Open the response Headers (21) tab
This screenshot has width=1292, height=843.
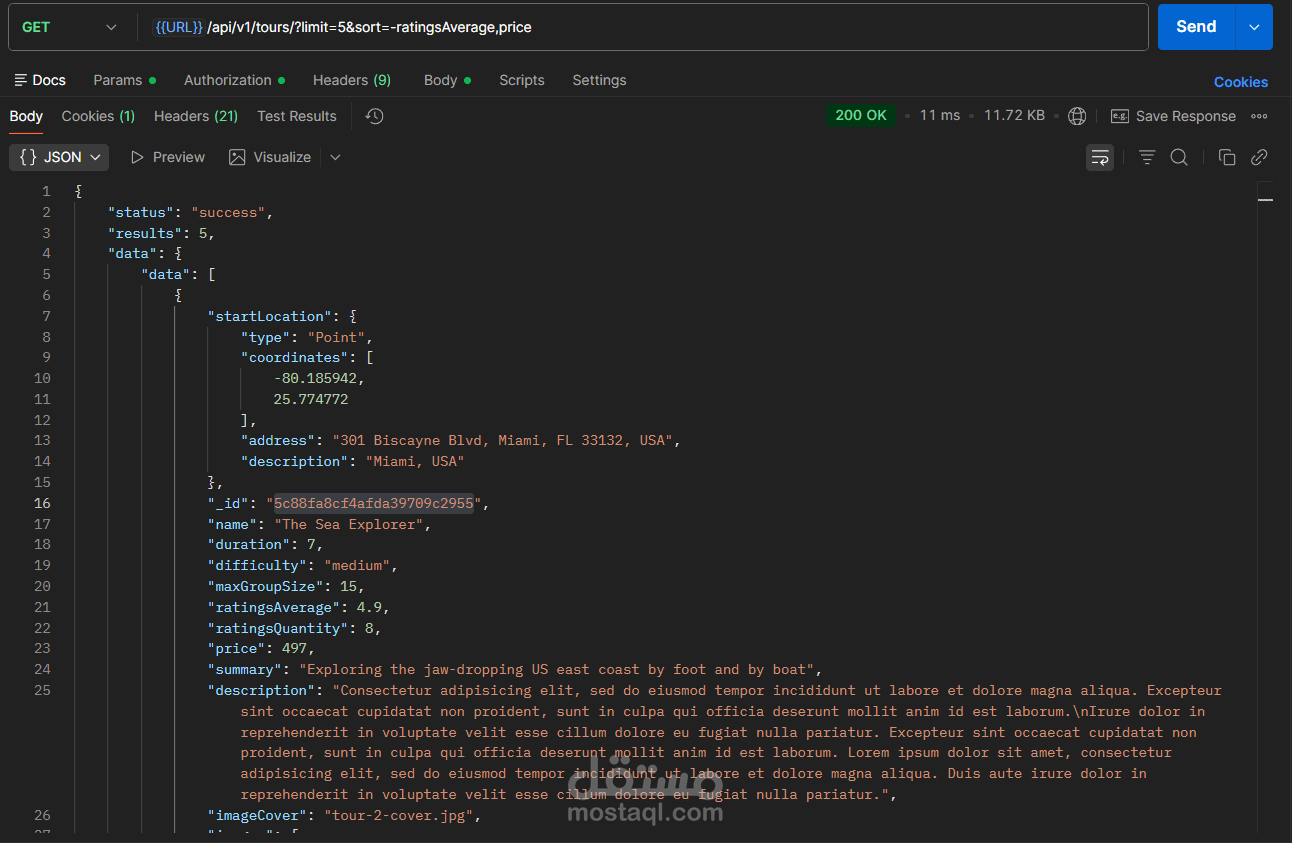196,116
